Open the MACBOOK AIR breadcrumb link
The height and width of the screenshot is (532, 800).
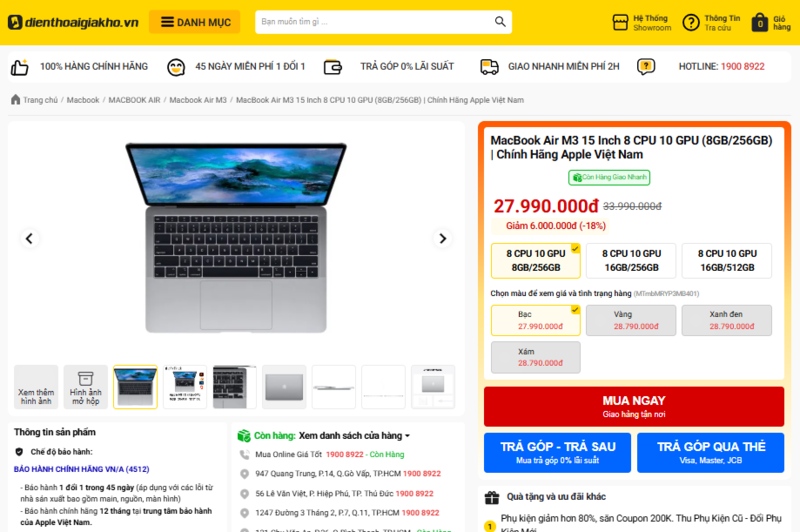coord(134,100)
